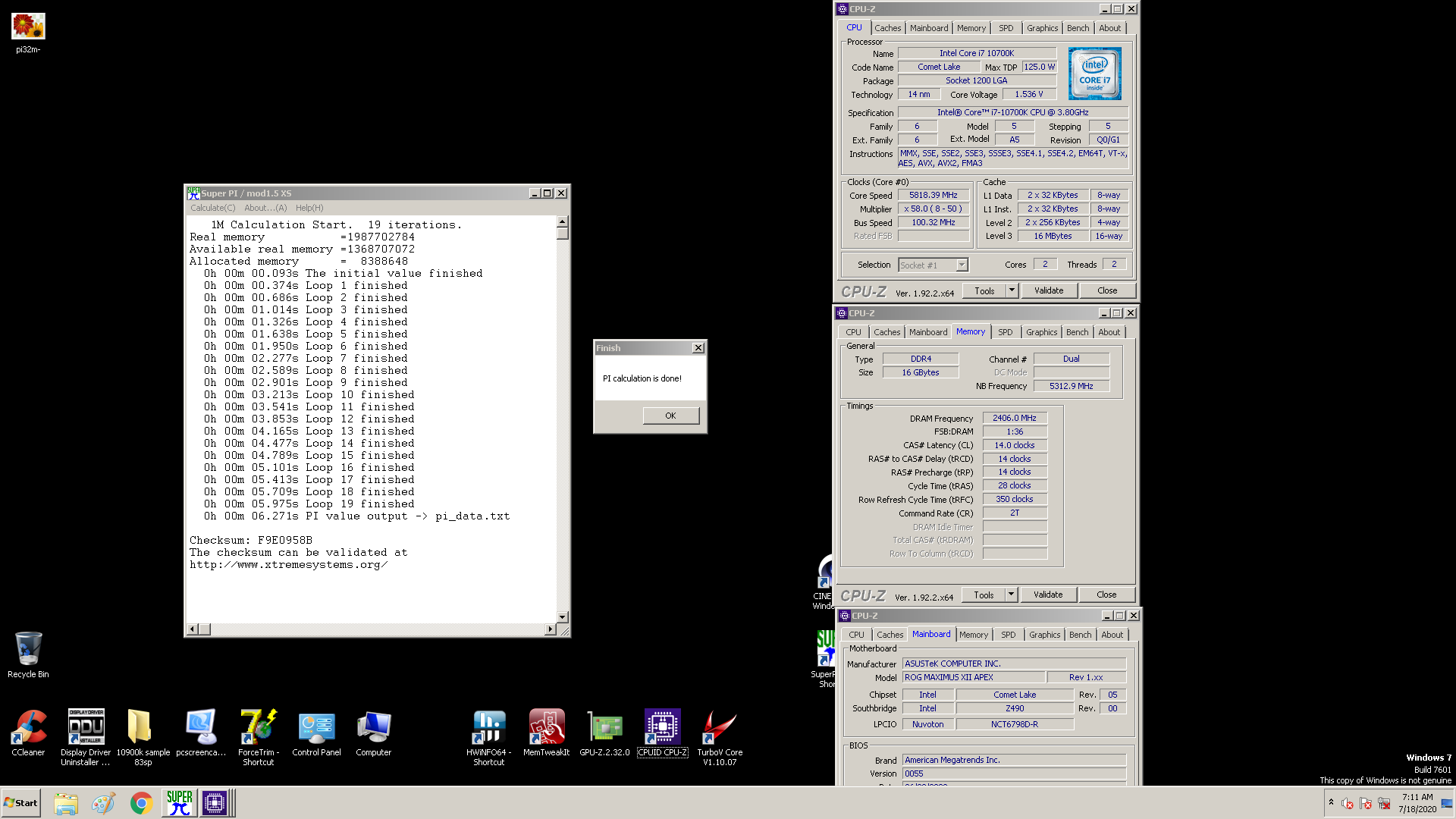Viewport: 1456px width, 819px height.
Task: Launch CPUID CPU-Z desktop icon
Action: (662, 733)
